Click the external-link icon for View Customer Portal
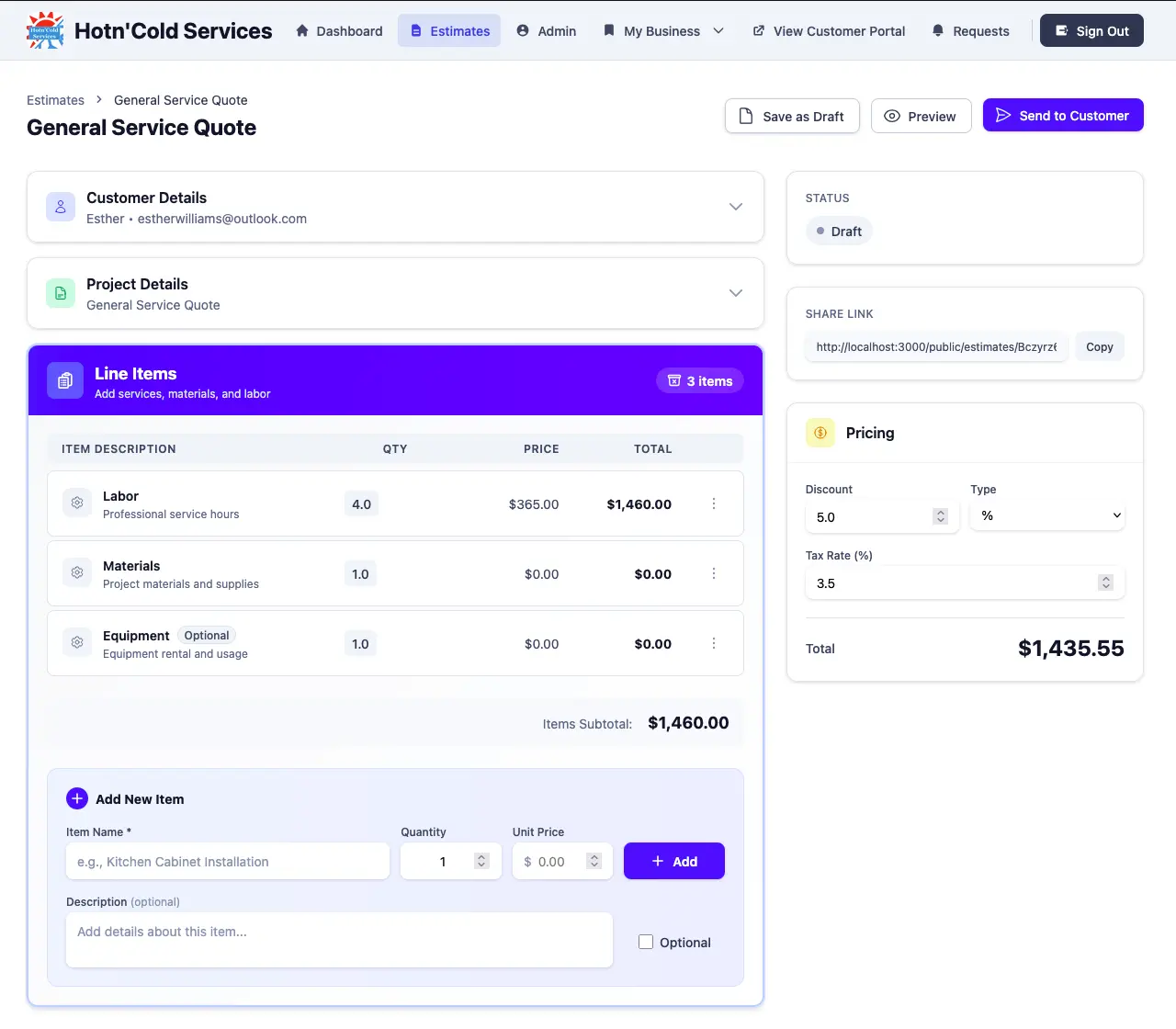Image resolution: width=1176 pixels, height=1029 pixels. click(x=757, y=30)
